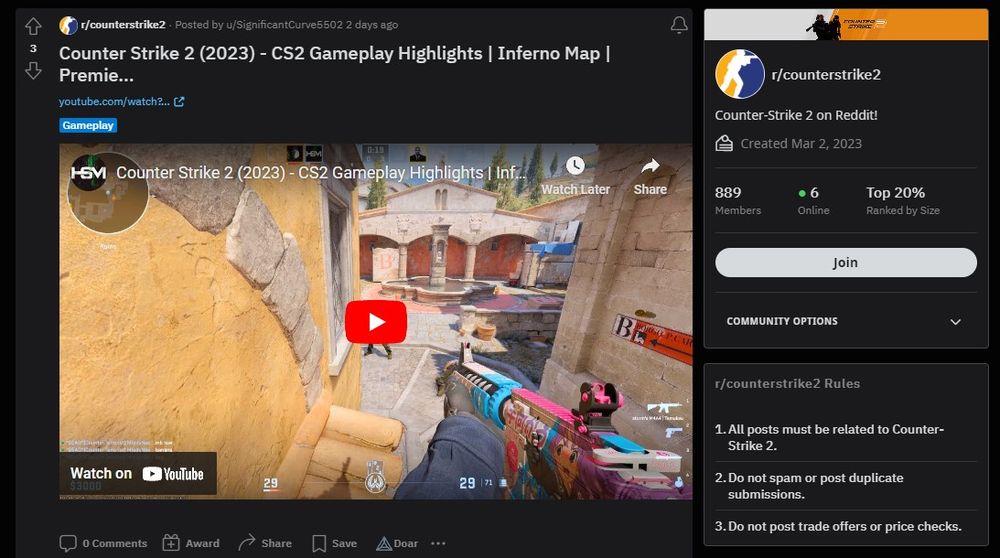Click the community banner image
This screenshot has height=558, width=1000.
point(846,24)
